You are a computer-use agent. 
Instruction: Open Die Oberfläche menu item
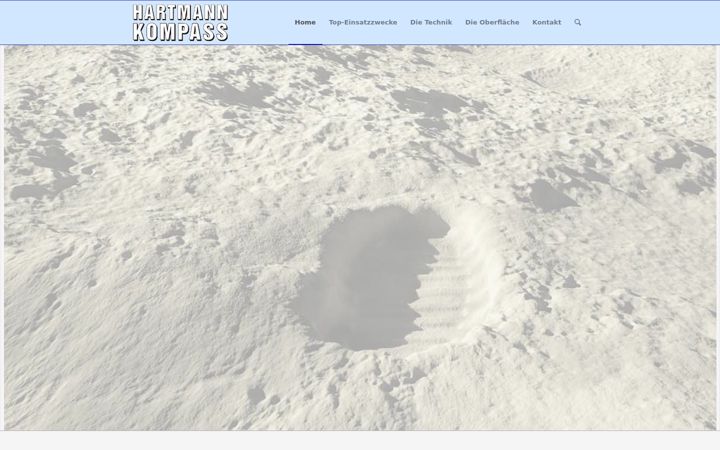(x=492, y=22)
